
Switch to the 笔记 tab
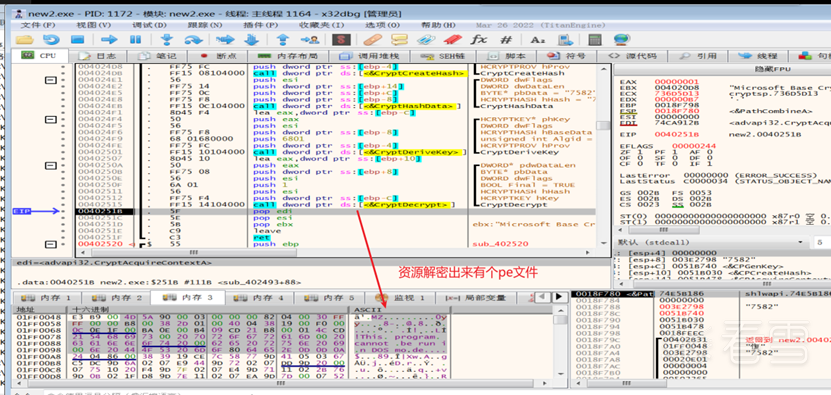(x=157, y=56)
